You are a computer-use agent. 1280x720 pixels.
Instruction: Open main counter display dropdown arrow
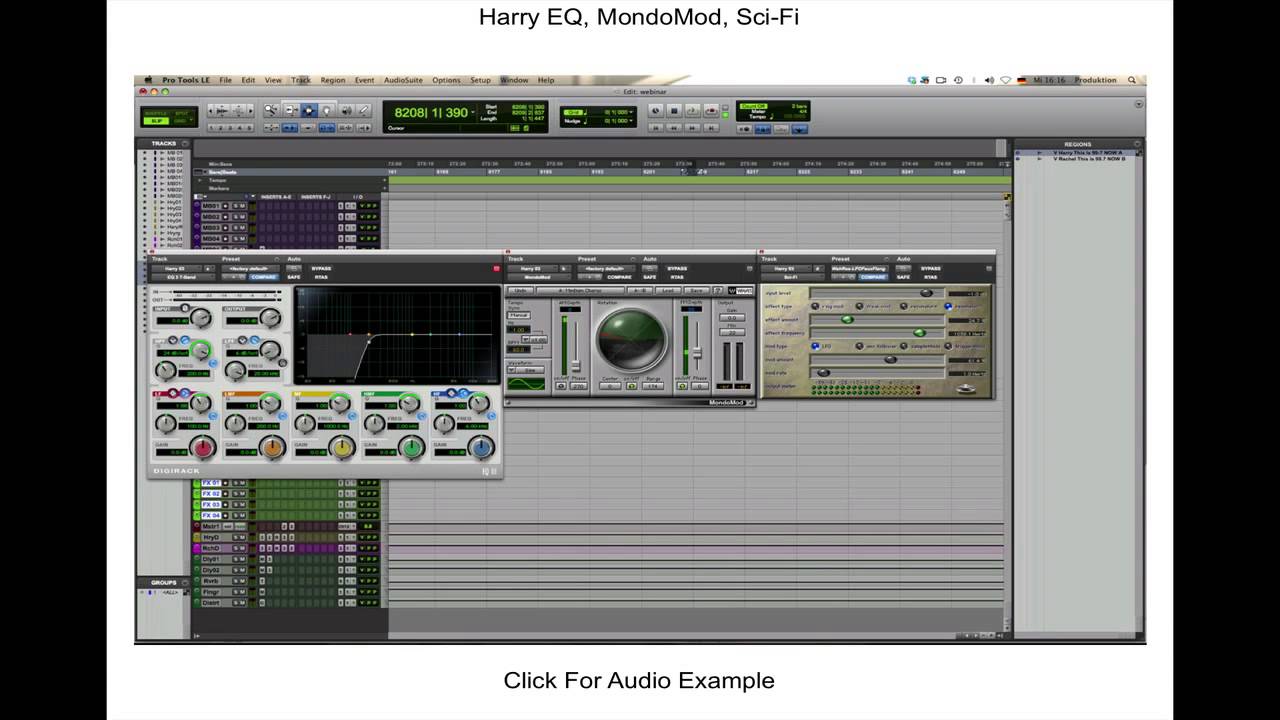pos(473,112)
